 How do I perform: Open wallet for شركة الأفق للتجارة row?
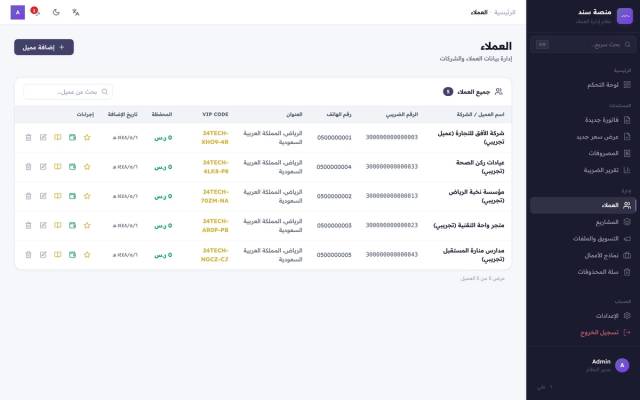pyautogui.click(x=72, y=138)
